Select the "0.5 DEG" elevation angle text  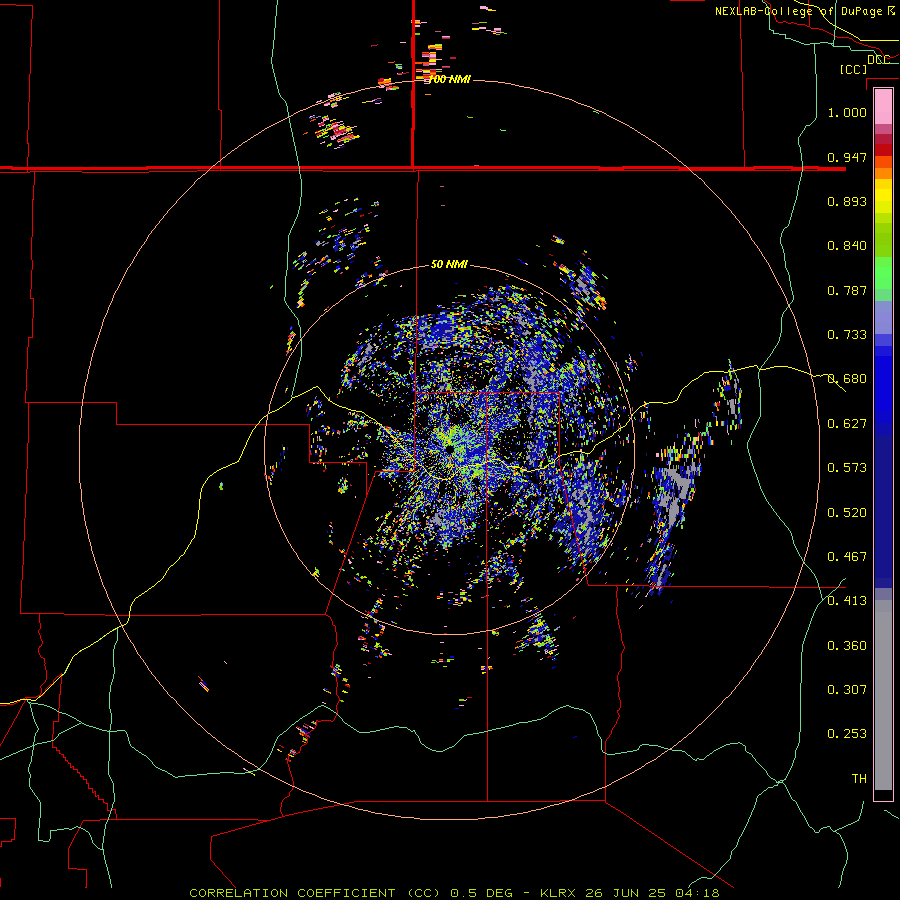(x=481, y=893)
